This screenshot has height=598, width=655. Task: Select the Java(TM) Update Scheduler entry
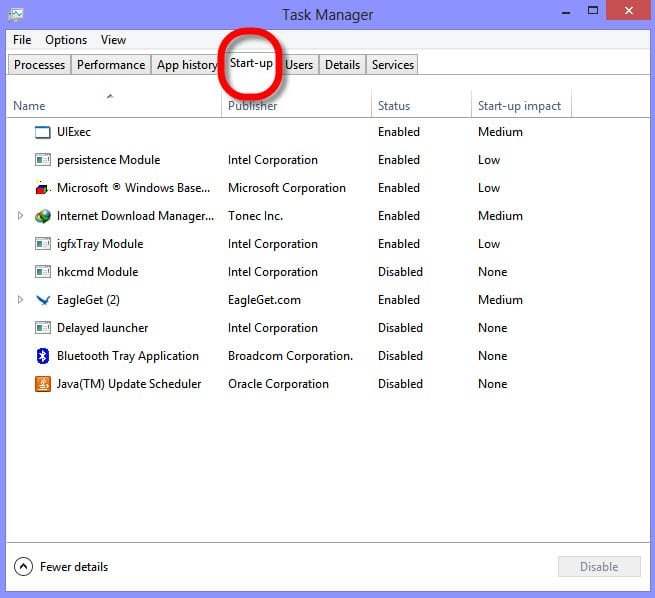(x=129, y=384)
